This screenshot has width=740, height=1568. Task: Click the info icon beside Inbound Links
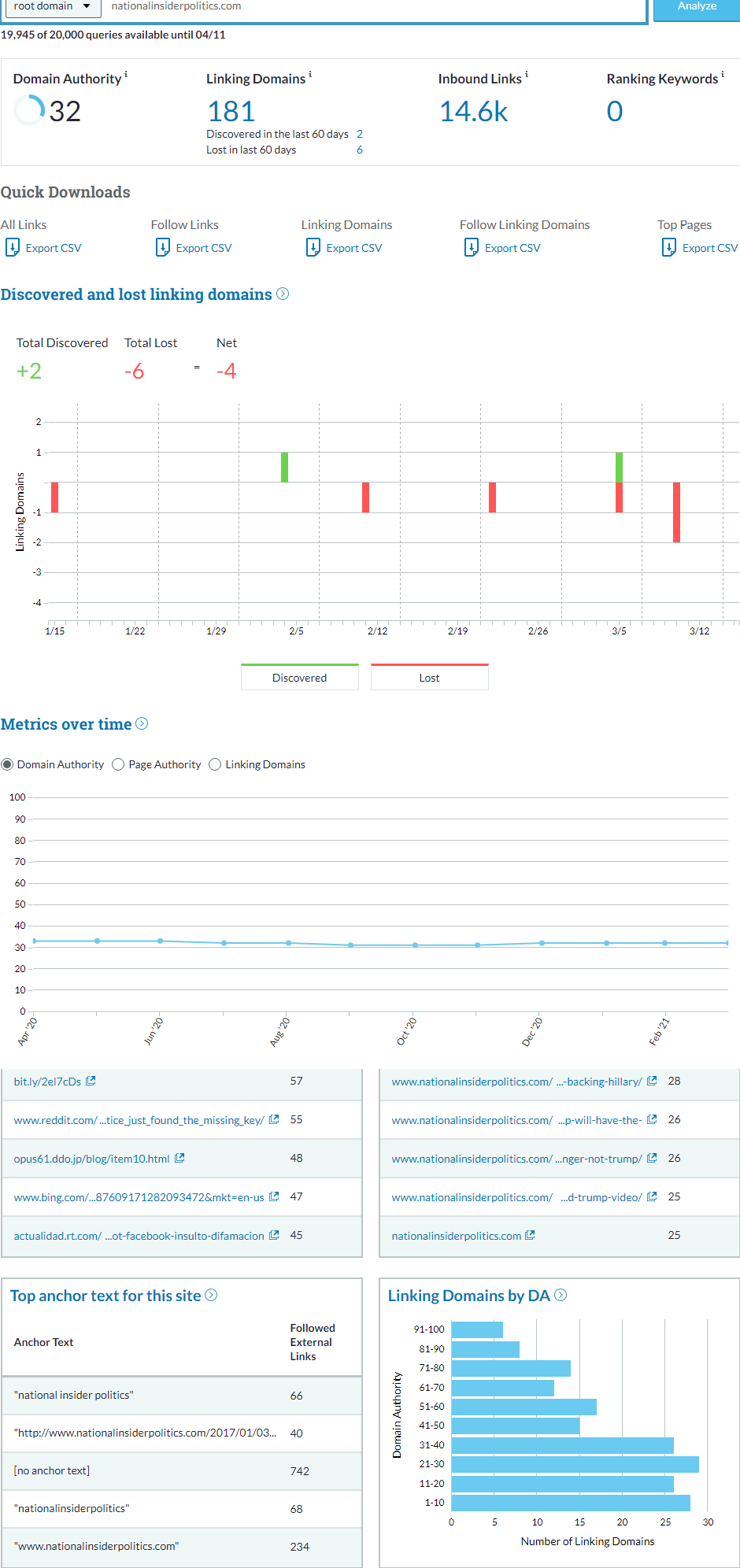[527, 75]
